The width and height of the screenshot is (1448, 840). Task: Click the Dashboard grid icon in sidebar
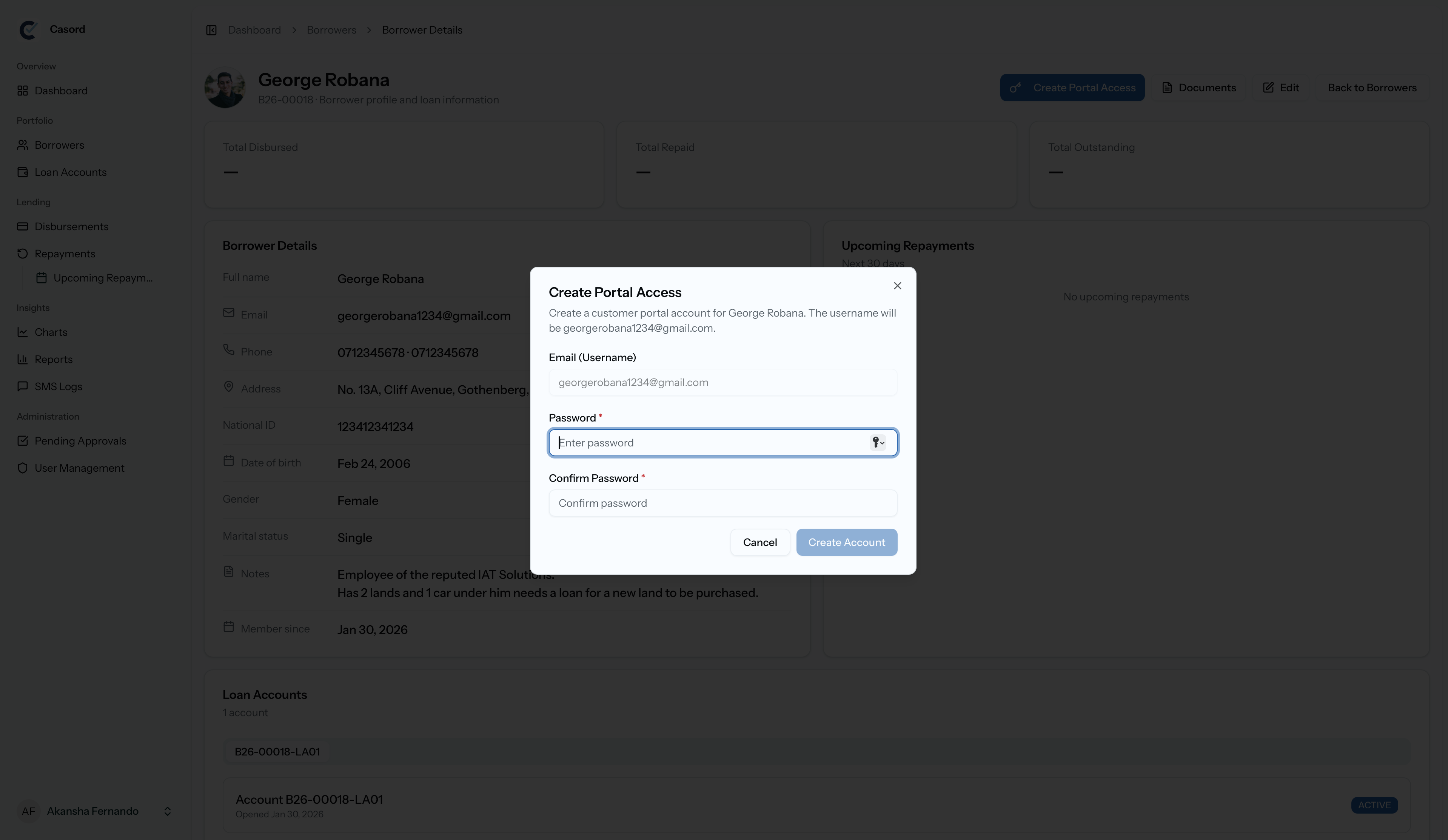(x=22, y=91)
